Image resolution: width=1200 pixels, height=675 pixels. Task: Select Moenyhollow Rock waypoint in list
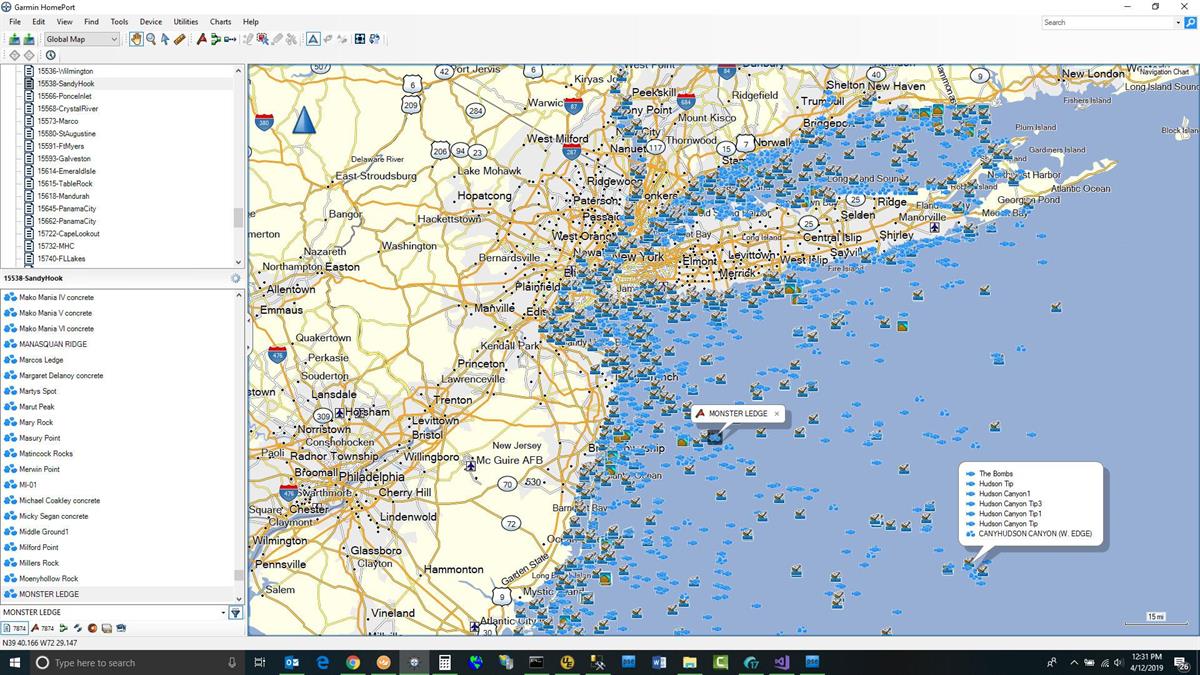click(49, 579)
